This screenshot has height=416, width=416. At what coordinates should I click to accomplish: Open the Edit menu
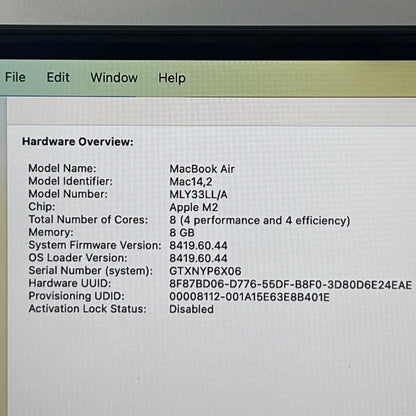click(58, 77)
